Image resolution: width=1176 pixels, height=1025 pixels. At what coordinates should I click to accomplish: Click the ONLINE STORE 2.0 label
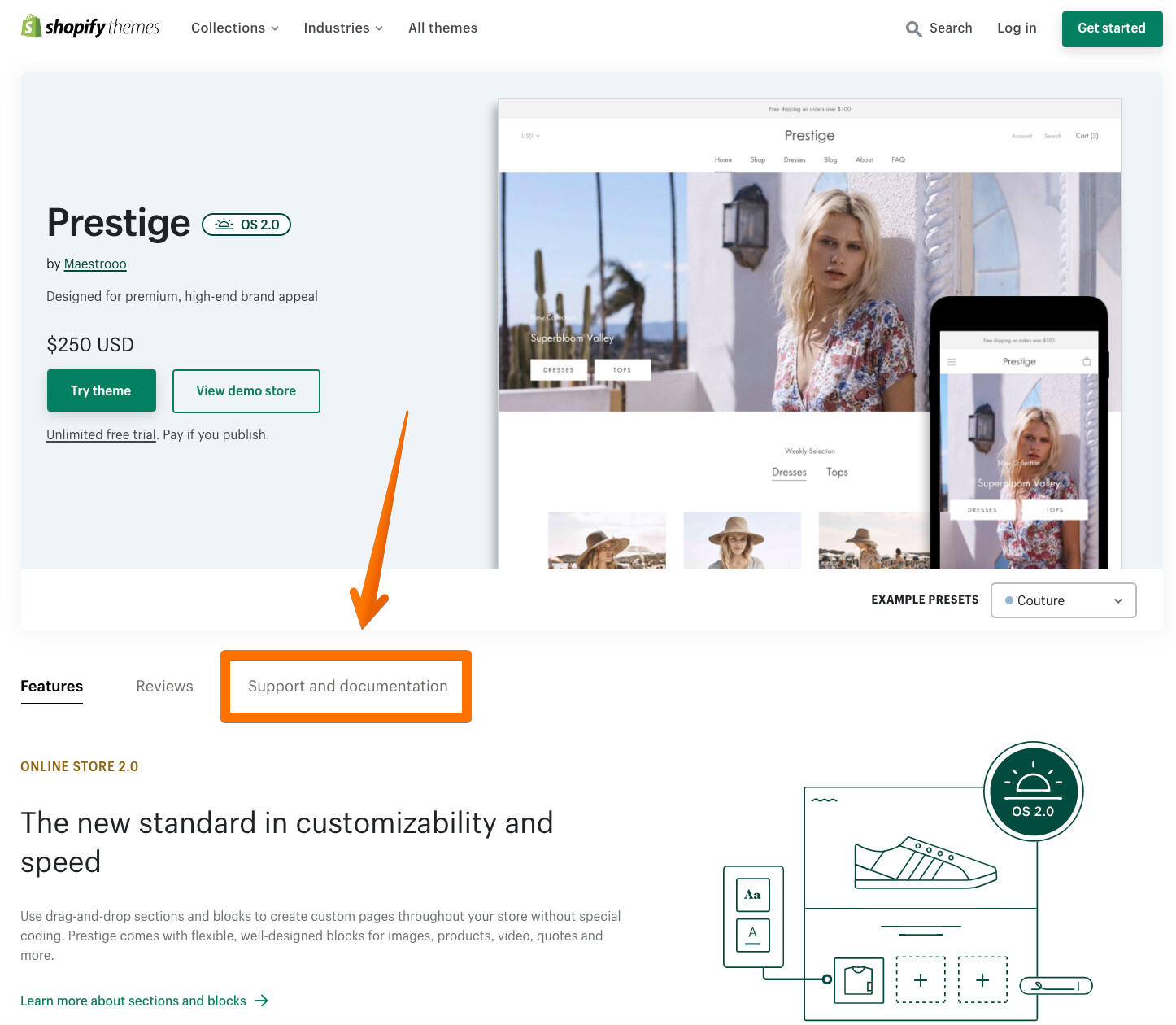[80, 766]
